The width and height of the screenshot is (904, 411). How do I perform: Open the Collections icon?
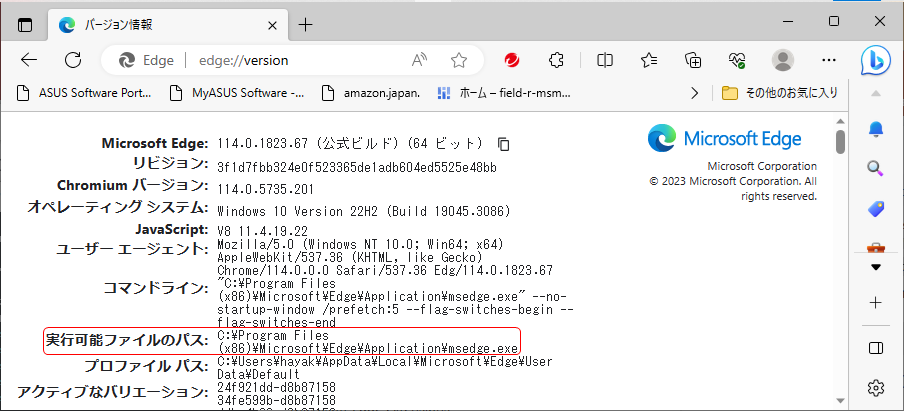pos(693,60)
